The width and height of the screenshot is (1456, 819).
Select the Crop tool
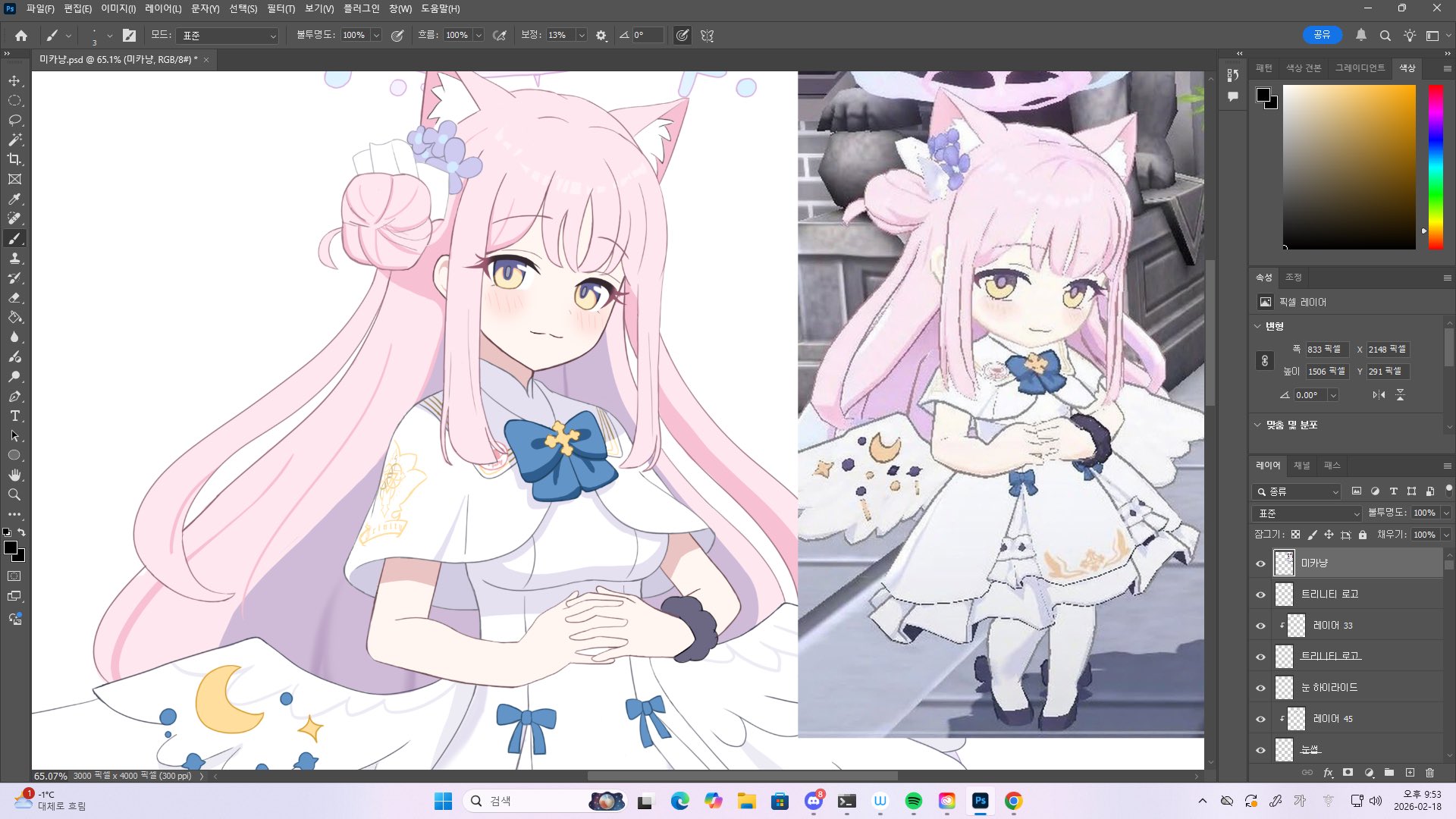pyautogui.click(x=14, y=159)
